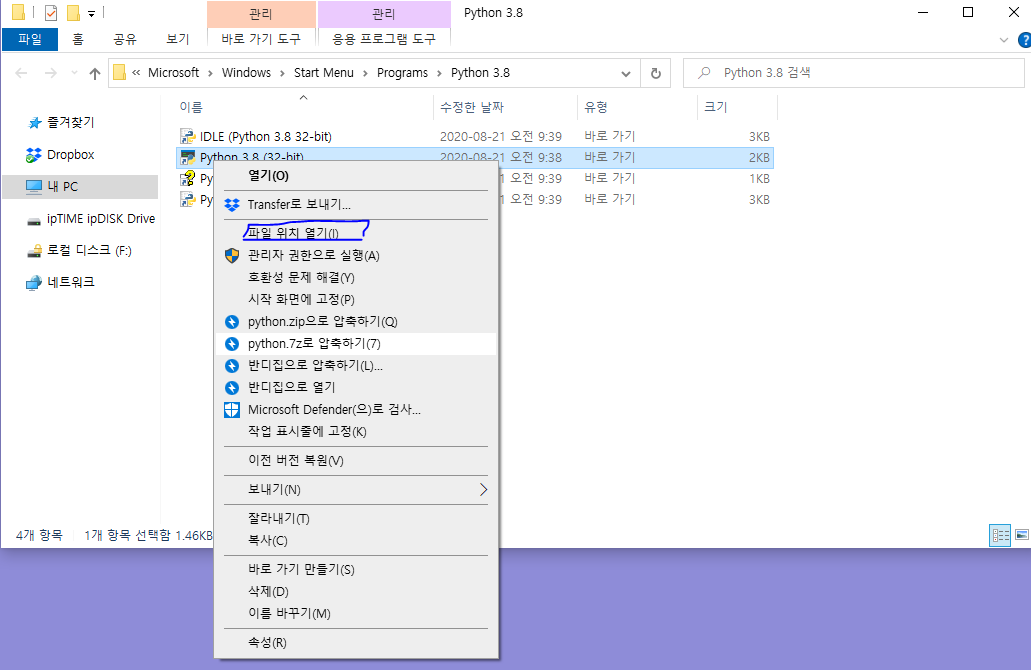Screen dimensions: 1031x670
Task: Switch to large icons view in status bar
Action: coord(1021,535)
